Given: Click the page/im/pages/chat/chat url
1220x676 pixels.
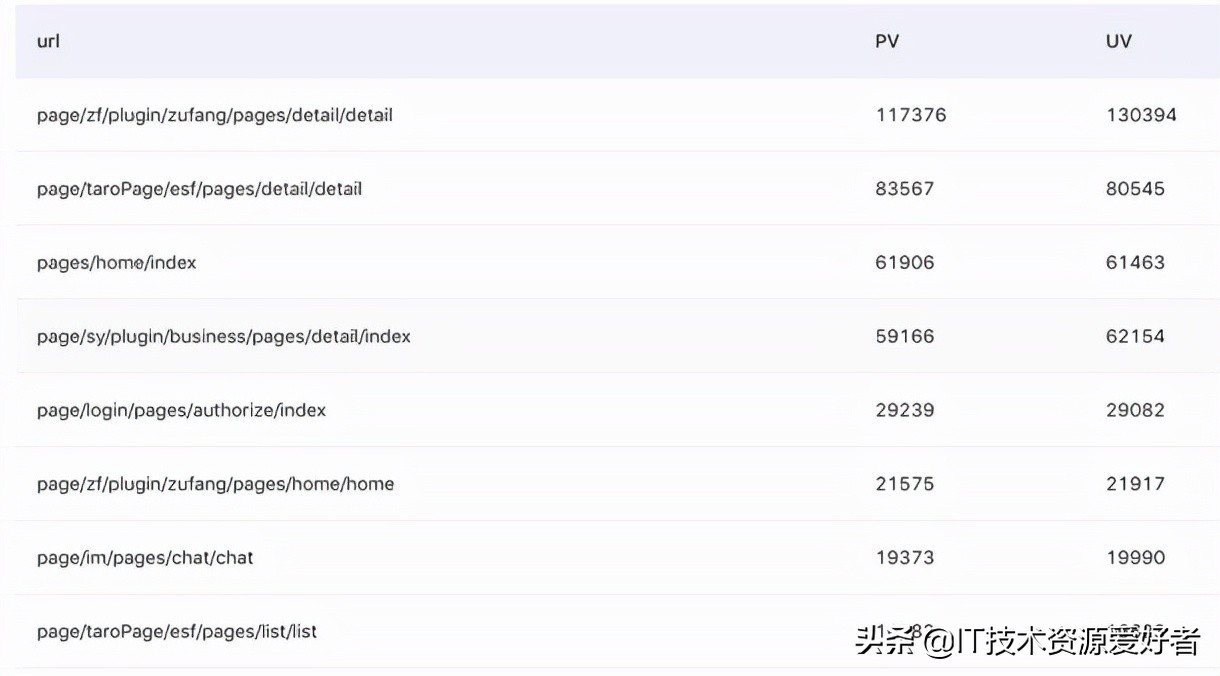Looking at the screenshot, I should 145,558.
